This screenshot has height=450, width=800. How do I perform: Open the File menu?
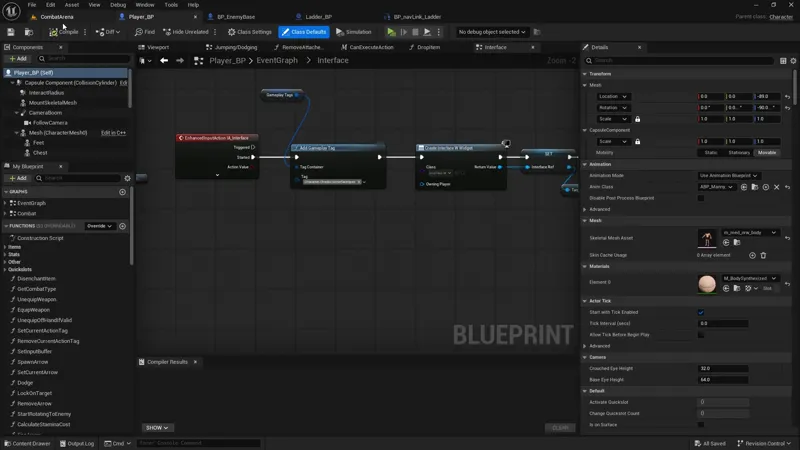click(x=32, y=5)
